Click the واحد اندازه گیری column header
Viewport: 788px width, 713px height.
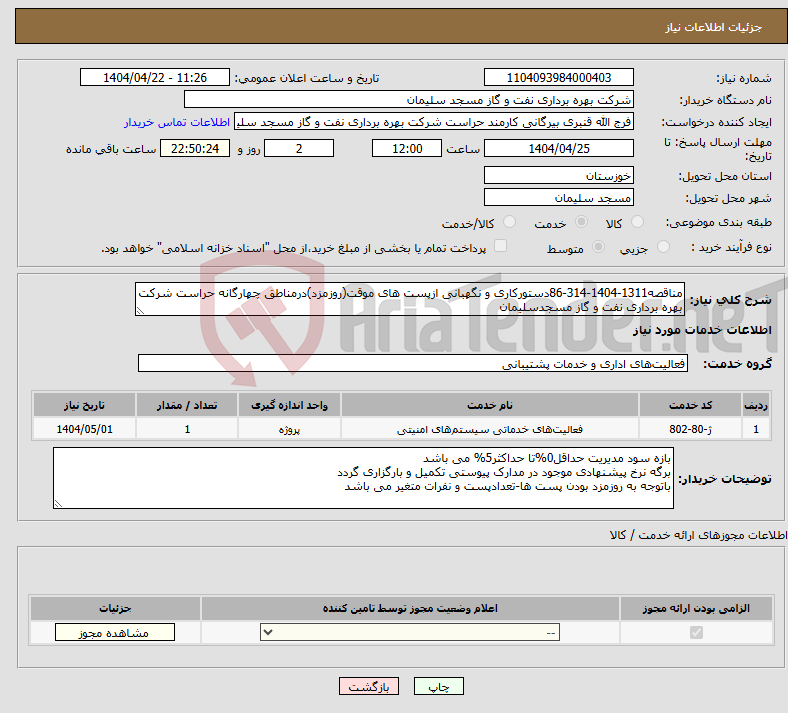tap(289, 405)
